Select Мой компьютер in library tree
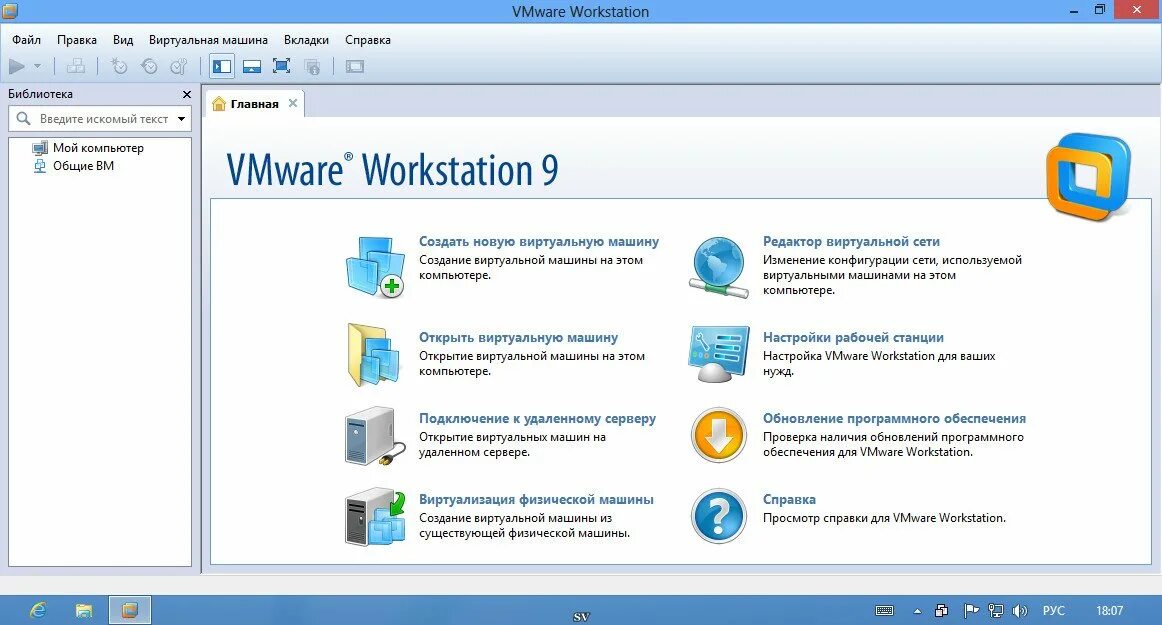Image resolution: width=1162 pixels, height=625 pixels. pyautogui.click(x=98, y=148)
